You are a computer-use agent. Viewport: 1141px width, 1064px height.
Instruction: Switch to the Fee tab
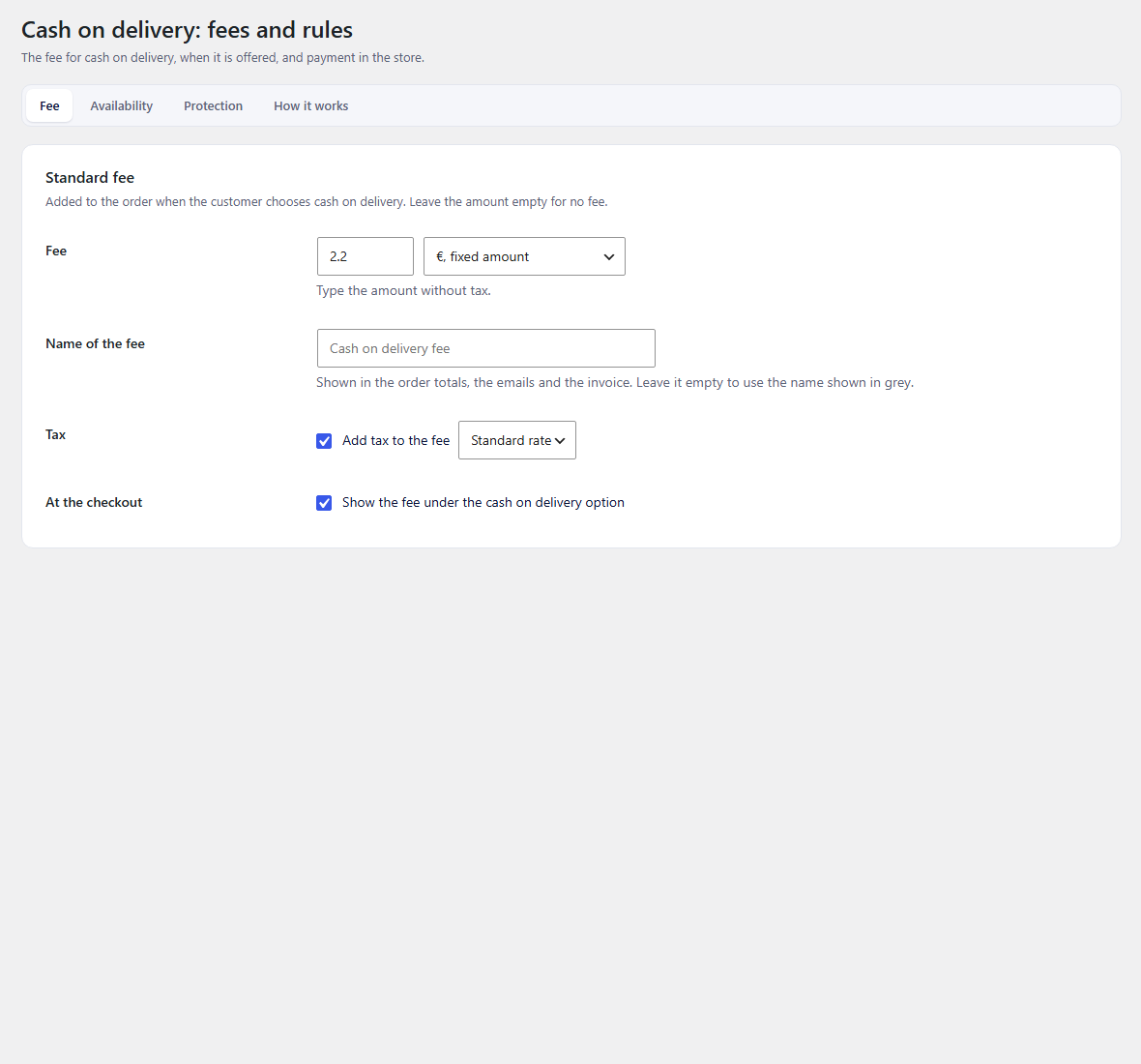[49, 105]
